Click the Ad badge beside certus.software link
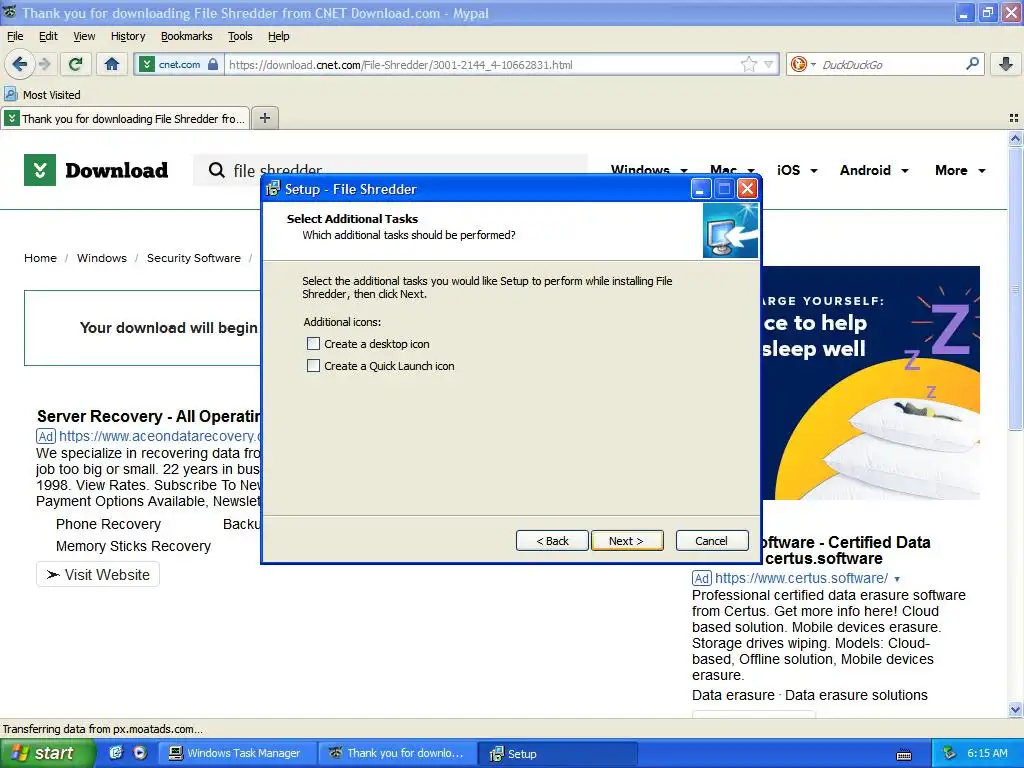1024x768 pixels. 702,579
